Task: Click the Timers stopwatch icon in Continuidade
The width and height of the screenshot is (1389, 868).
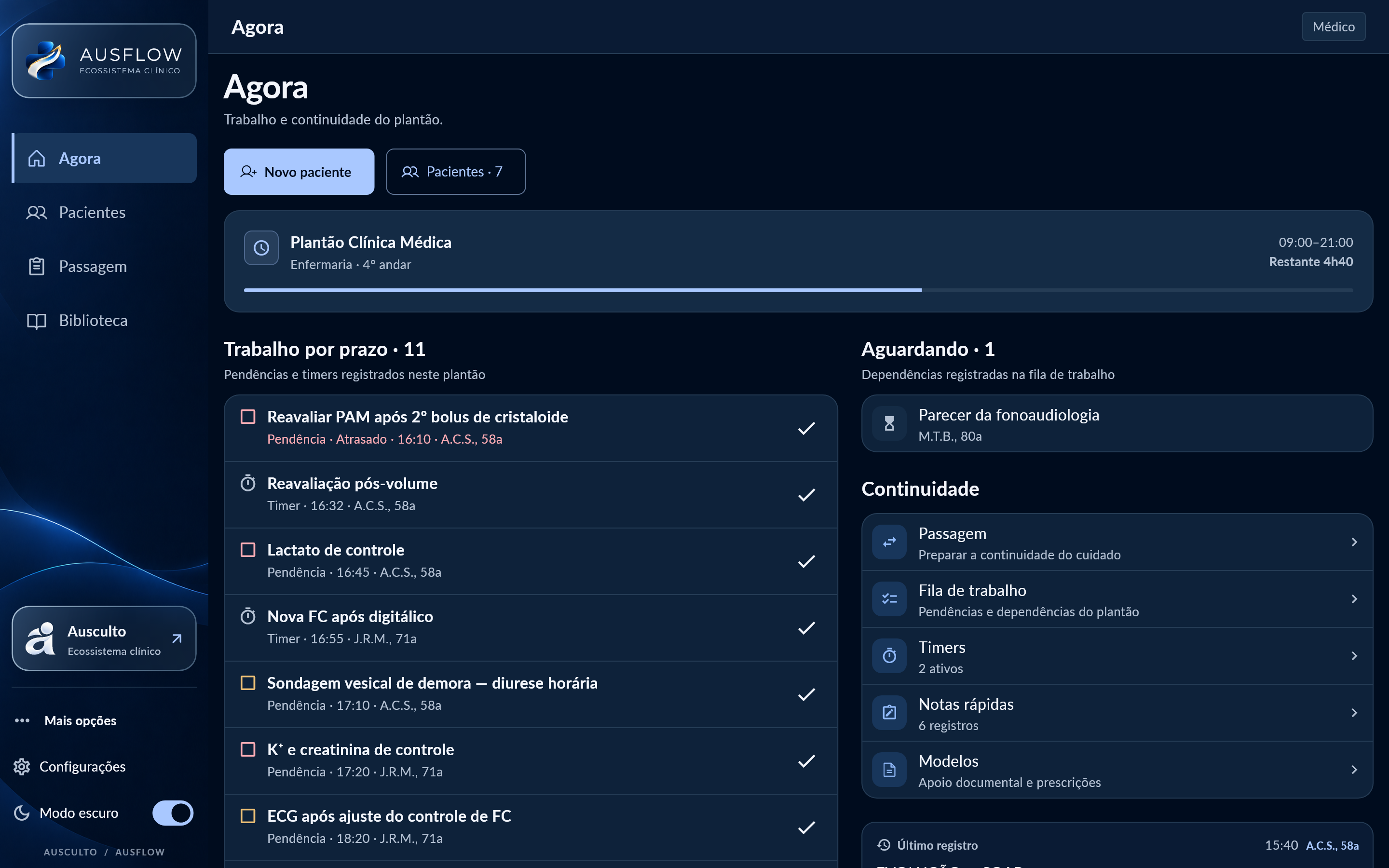Action: coord(889,656)
